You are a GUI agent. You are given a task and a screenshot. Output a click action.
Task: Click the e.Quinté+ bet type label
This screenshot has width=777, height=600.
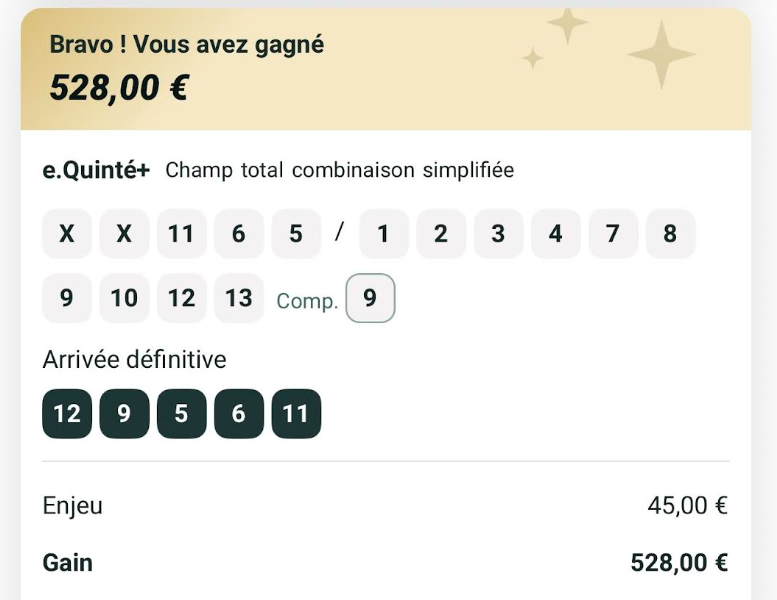[x=96, y=170]
